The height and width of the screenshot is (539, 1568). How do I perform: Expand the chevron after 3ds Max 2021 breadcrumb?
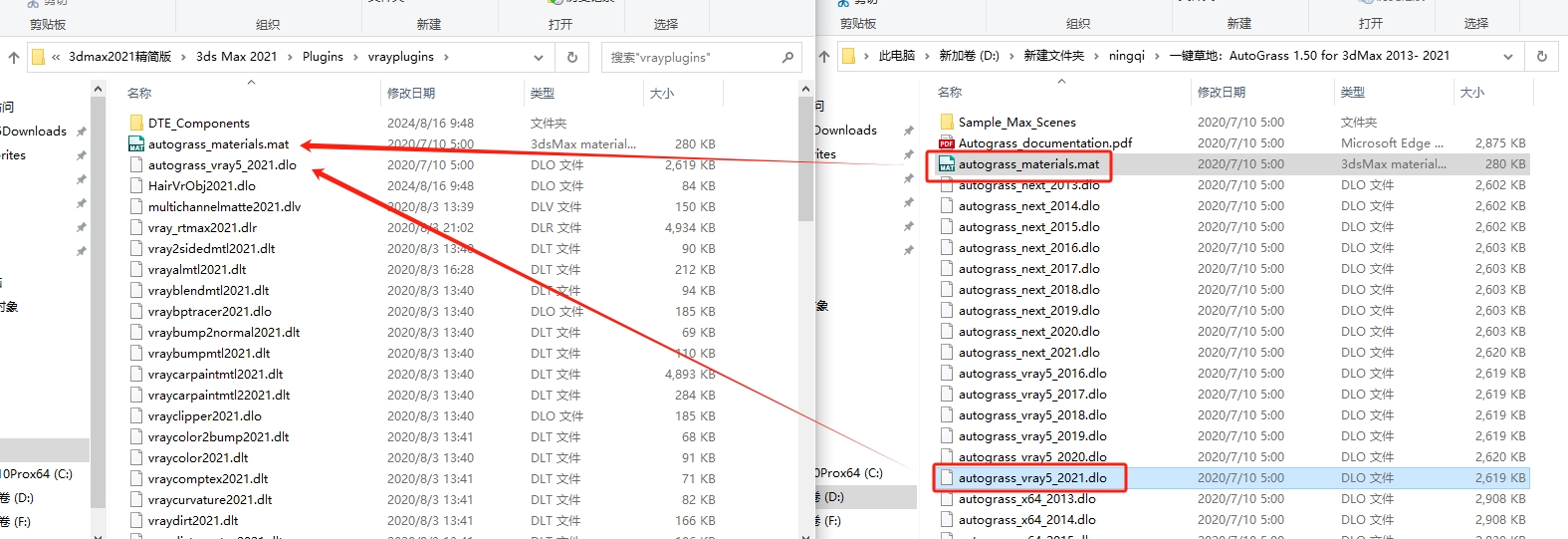pyautogui.click(x=291, y=57)
